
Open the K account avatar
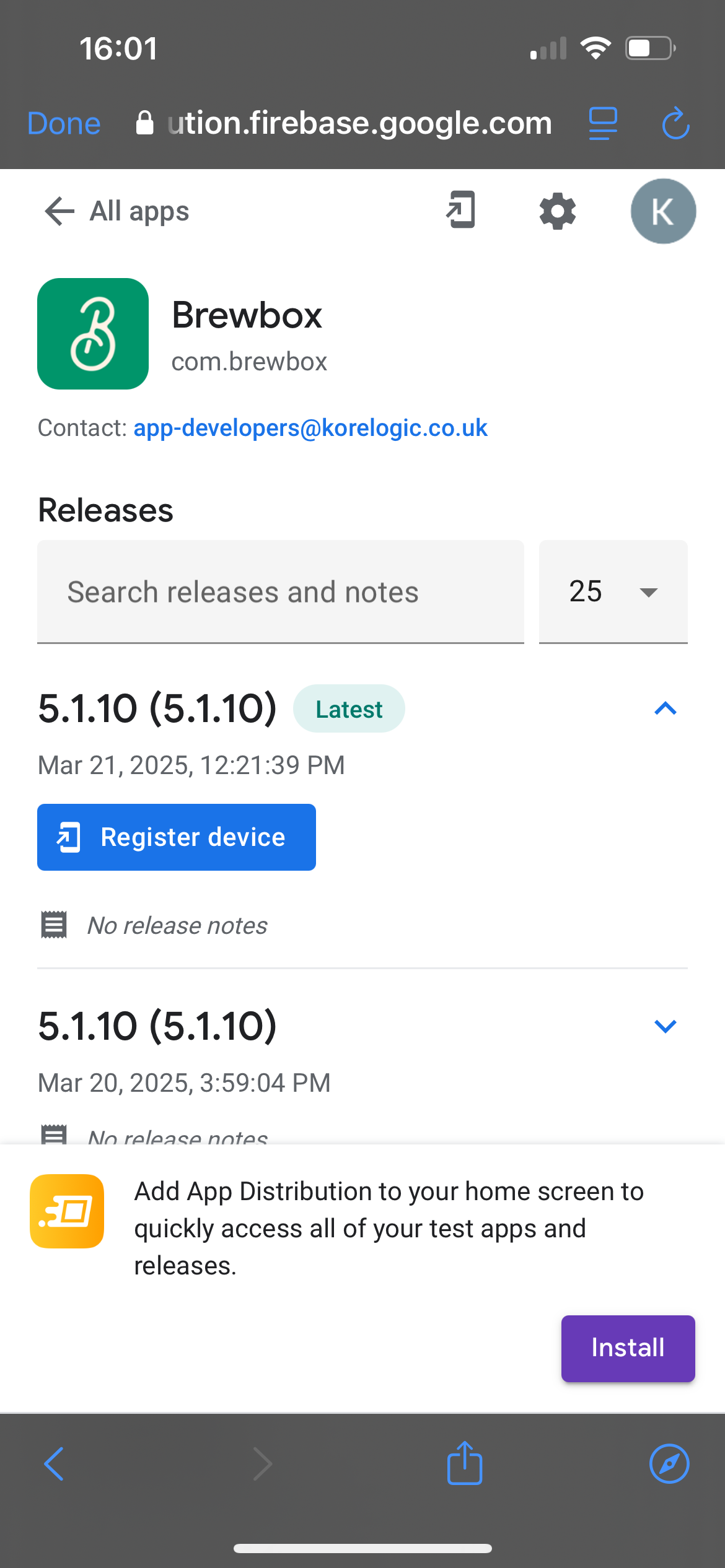(662, 211)
